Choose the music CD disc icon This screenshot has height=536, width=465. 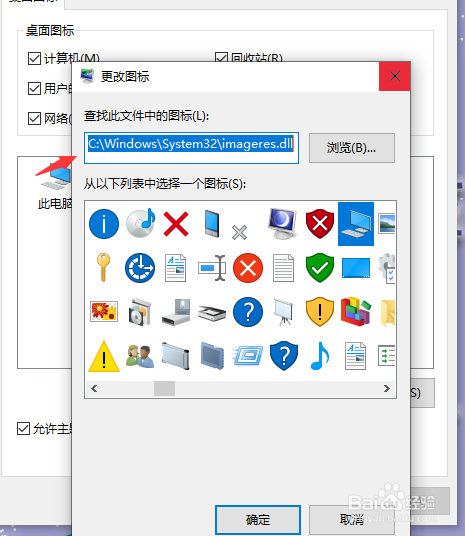141,223
